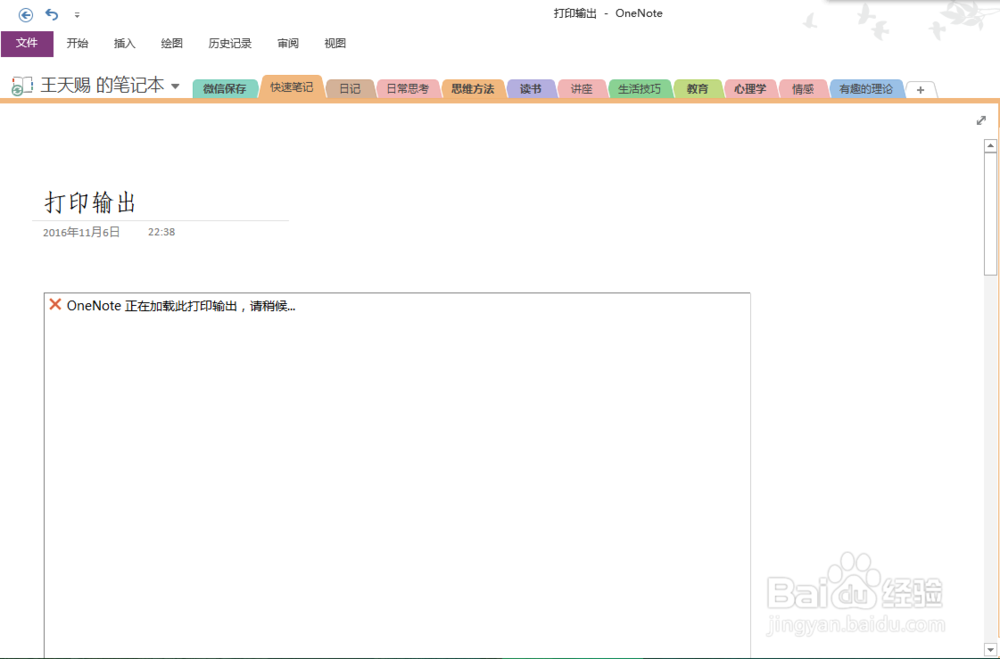Switch to the 教育 section tab
The width and height of the screenshot is (1000, 659).
[698, 89]
